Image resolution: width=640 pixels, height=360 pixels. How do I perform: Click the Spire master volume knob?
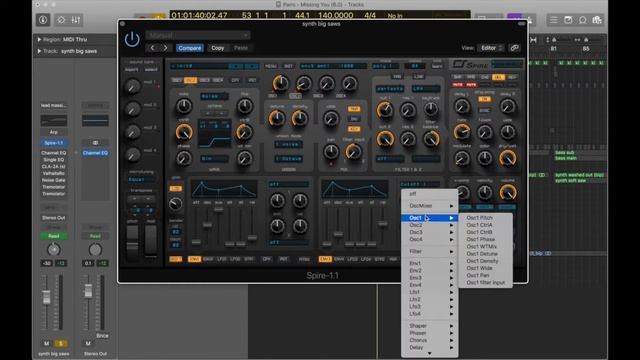click(x=508, y=192)
